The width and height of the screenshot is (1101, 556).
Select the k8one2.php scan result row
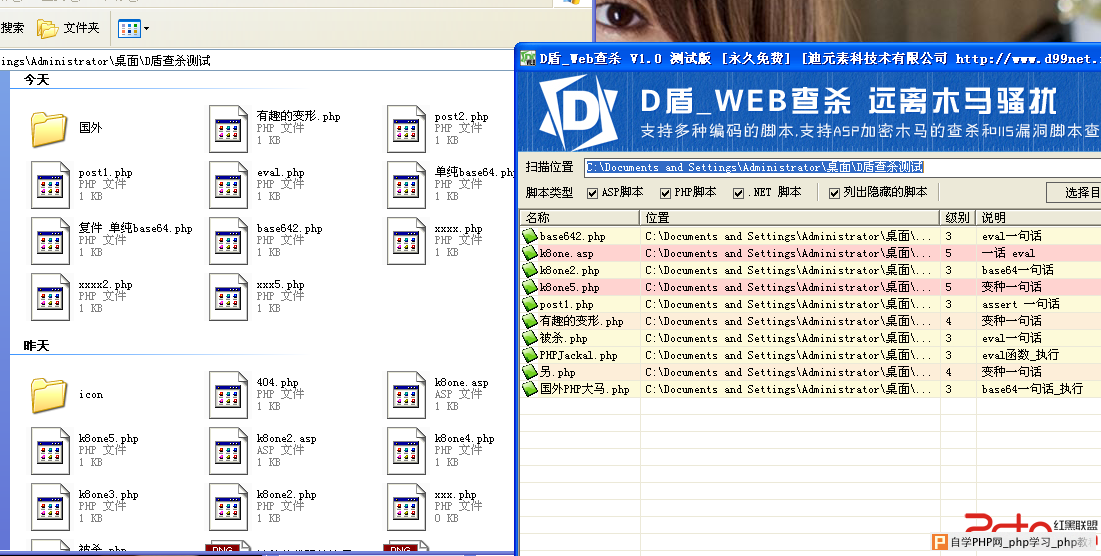tap(810, 270)
